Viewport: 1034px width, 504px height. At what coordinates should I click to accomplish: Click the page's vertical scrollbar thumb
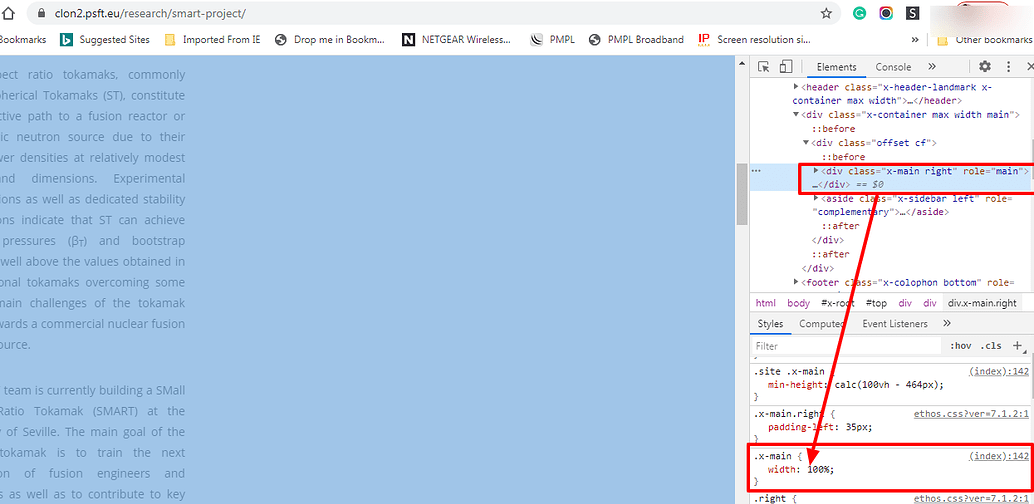[742, 195]
